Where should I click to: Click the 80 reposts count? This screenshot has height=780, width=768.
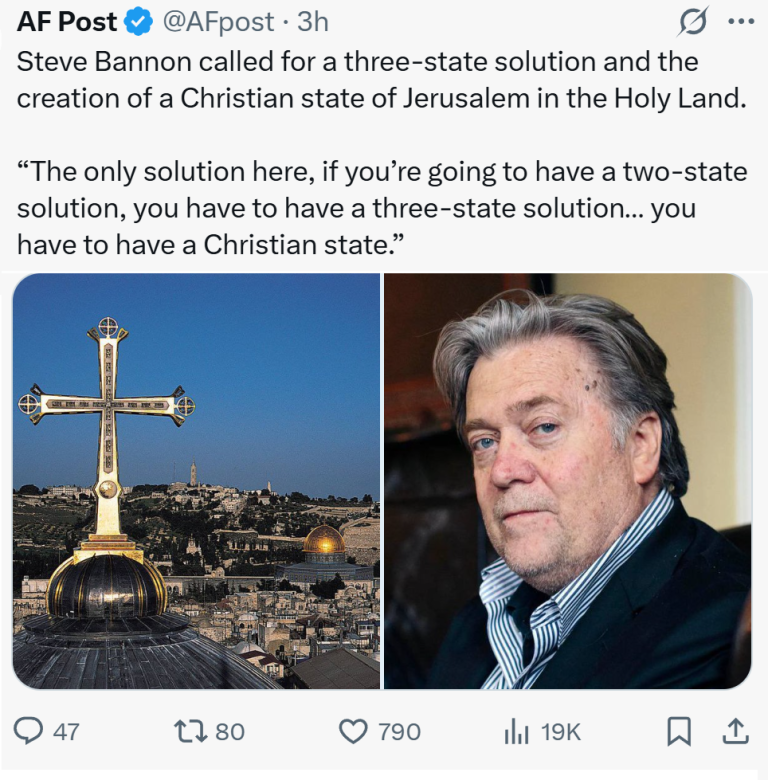pyautogui.click(x=230, y=732)
